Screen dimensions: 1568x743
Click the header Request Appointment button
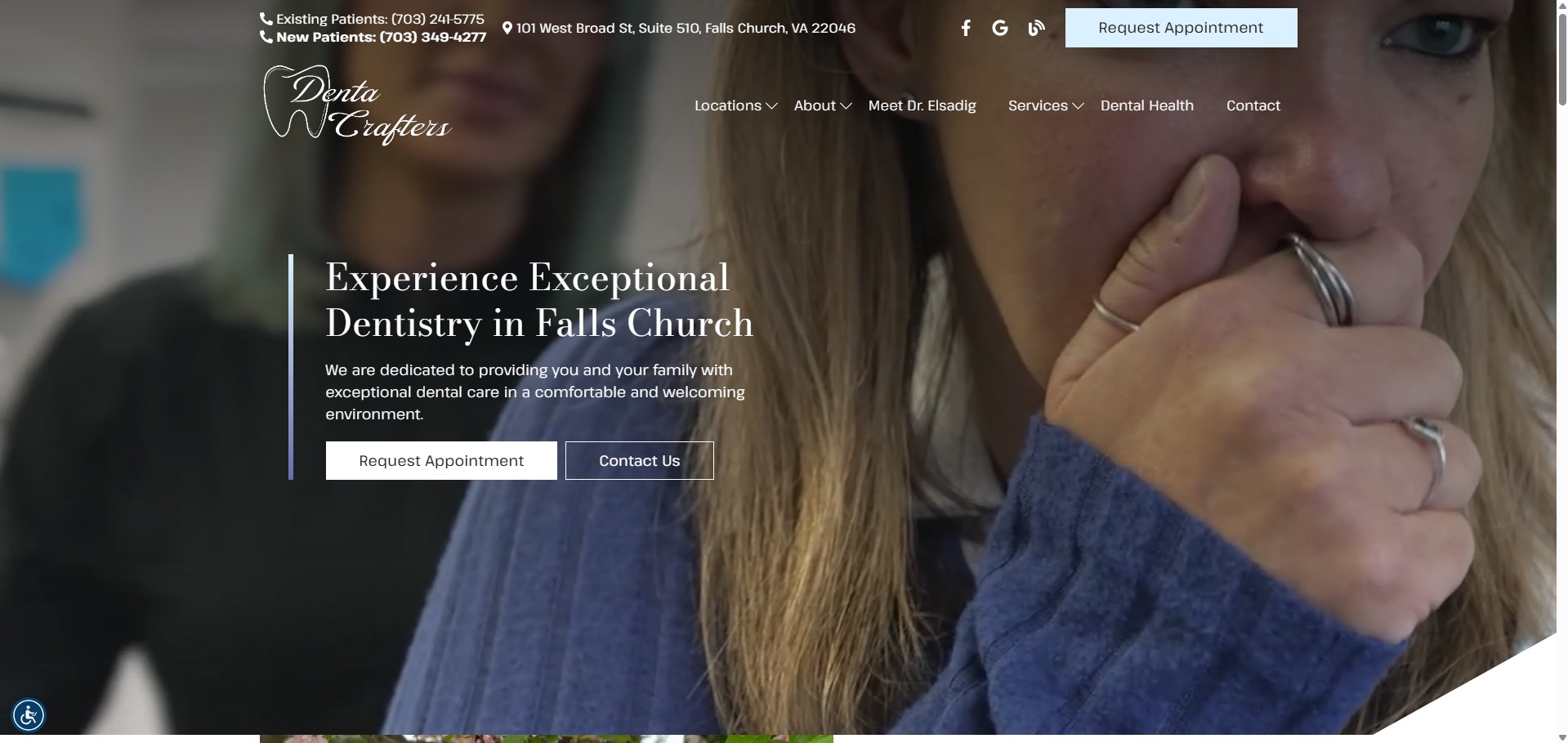tap(1181, 28)
